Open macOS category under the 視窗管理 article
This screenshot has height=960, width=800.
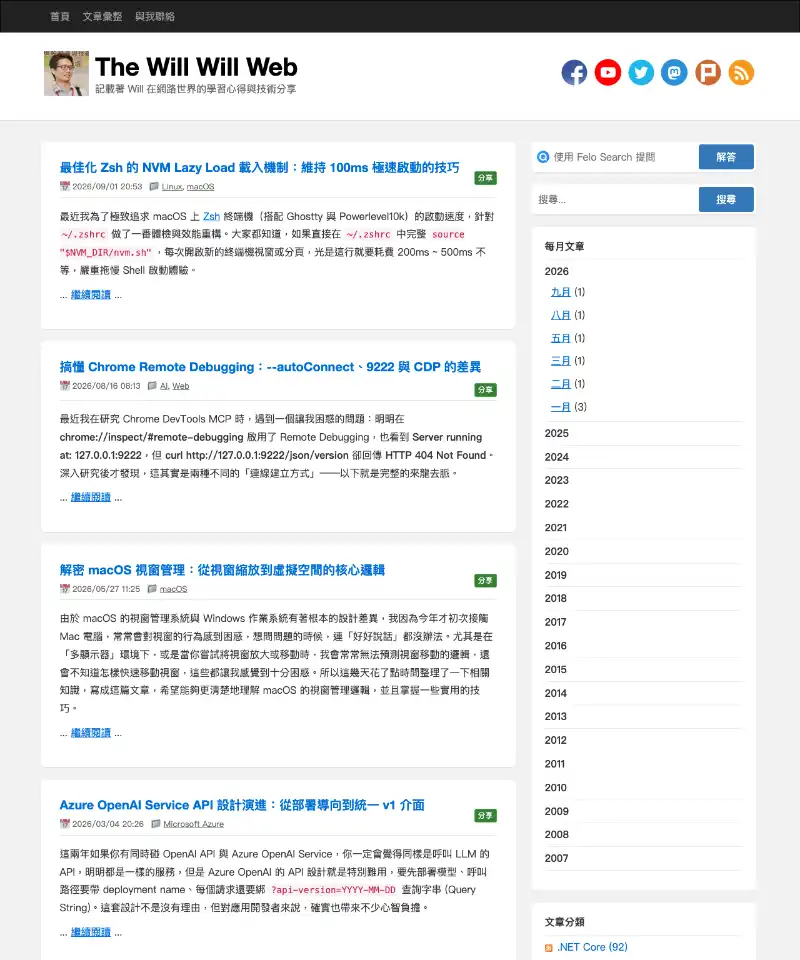(173, 589)
